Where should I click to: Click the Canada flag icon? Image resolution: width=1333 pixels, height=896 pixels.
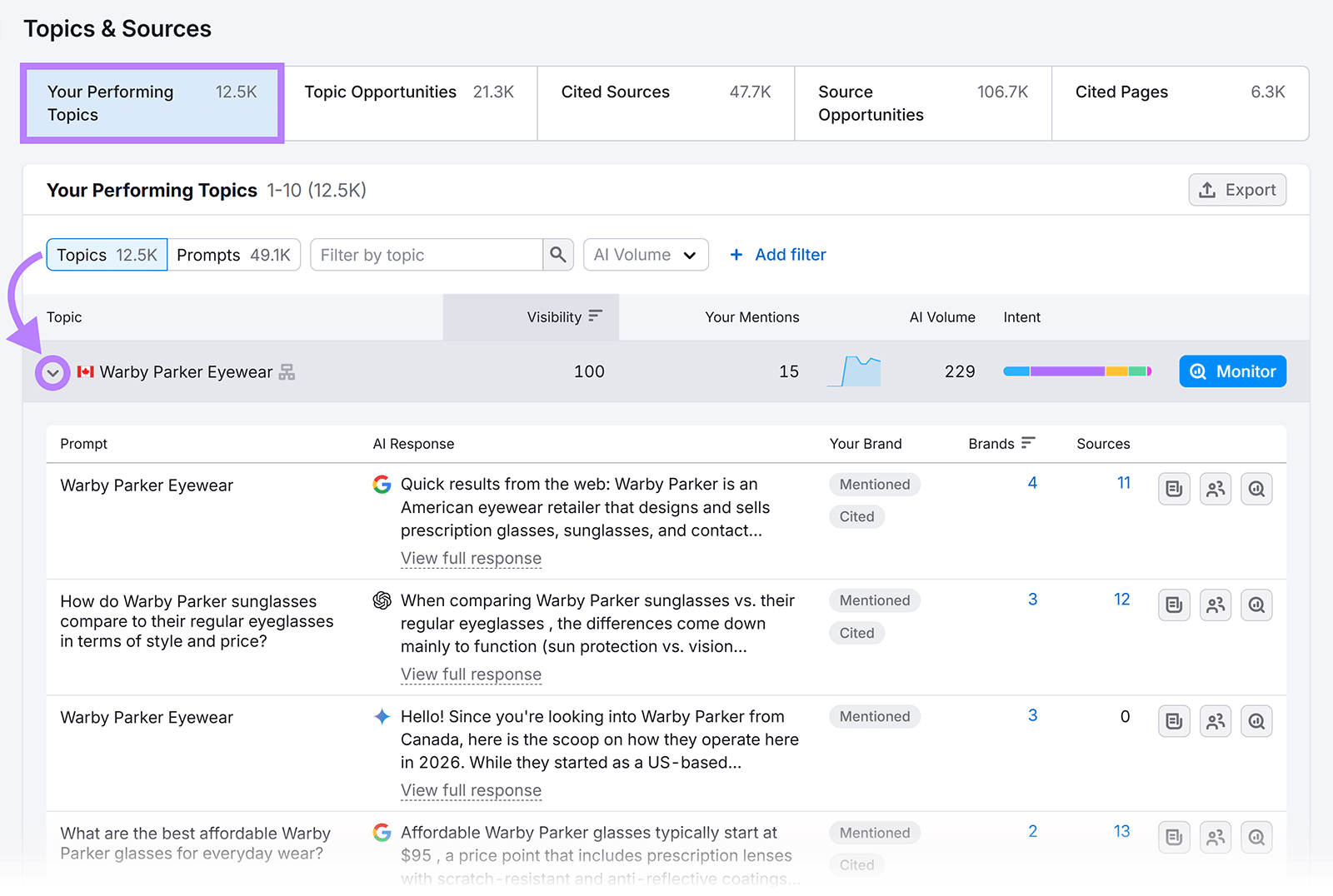[x=85, y=371]
